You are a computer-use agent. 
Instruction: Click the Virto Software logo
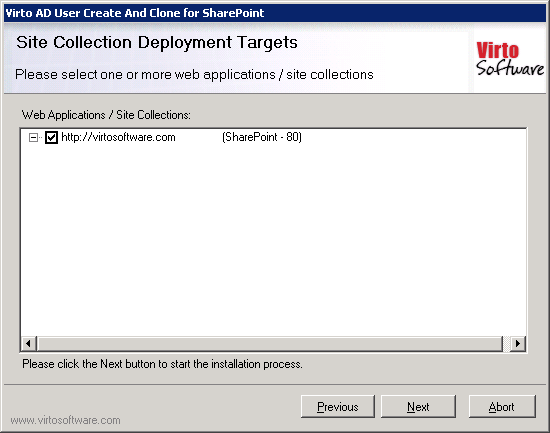(x=509, y=59)
